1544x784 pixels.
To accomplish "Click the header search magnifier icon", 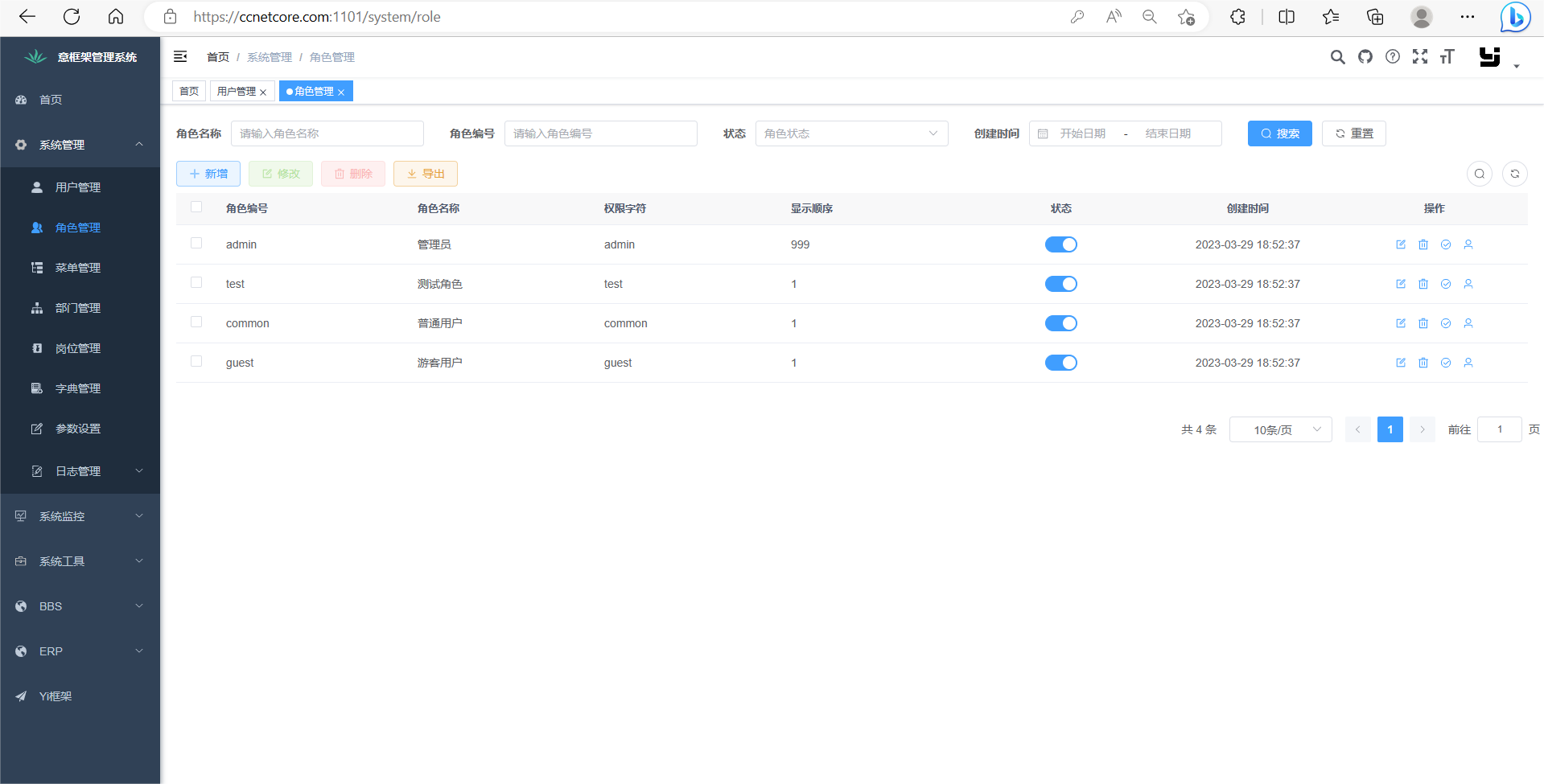I will click(1338, 57).
